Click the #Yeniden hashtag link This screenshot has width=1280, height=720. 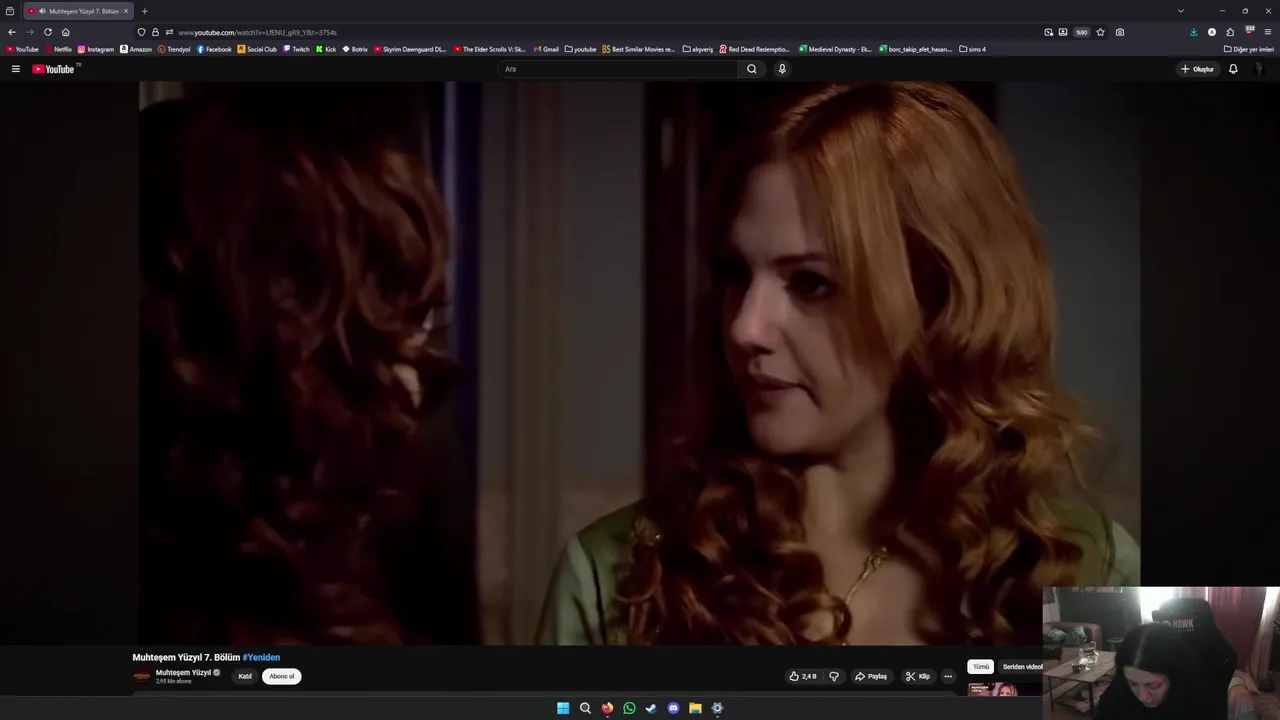261,657
